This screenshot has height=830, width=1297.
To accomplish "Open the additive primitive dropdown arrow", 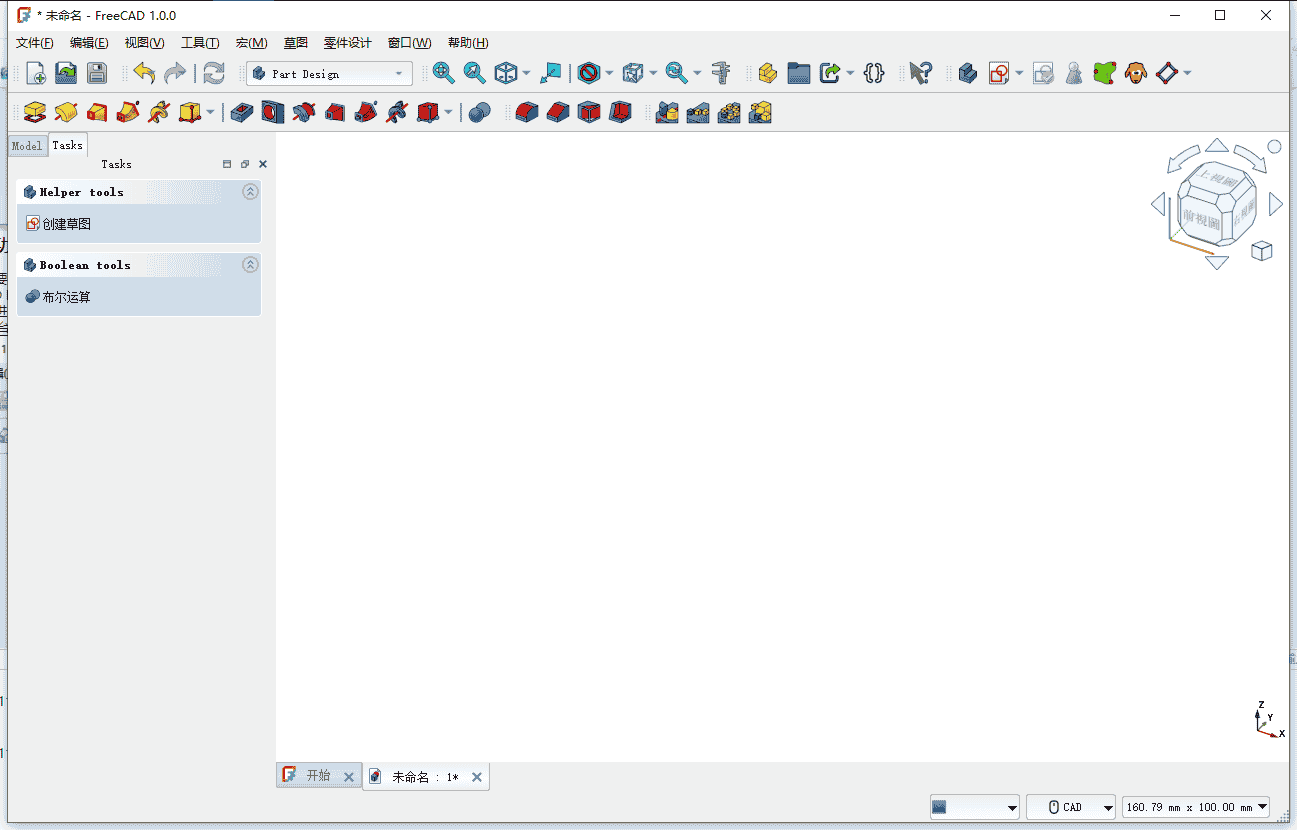I will click(x=211, y=113).
